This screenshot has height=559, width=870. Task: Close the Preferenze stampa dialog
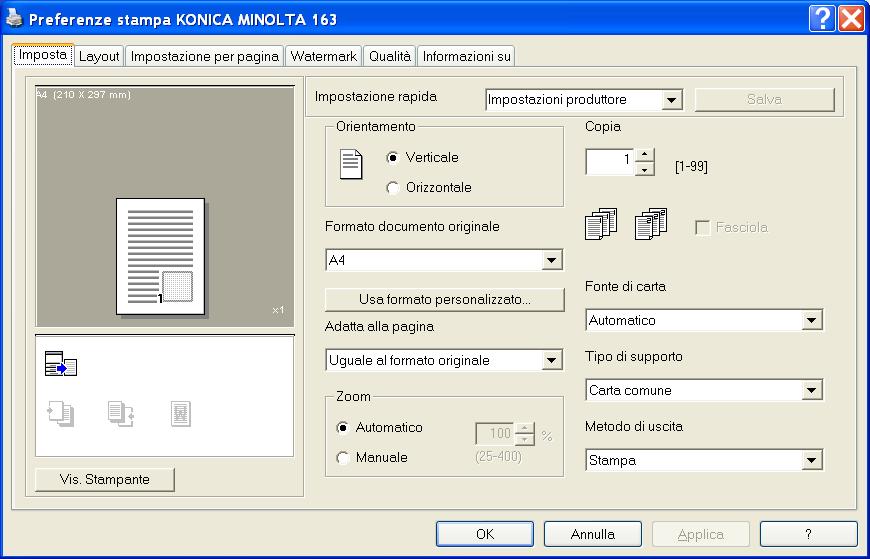(851, 19)
